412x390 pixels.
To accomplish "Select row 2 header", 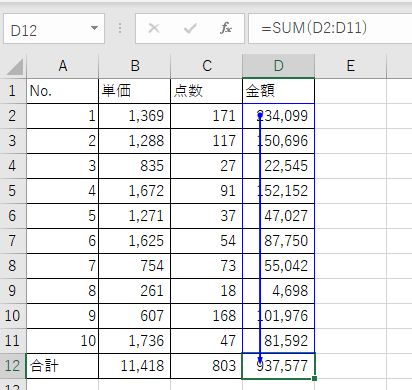I will (13, 116).
